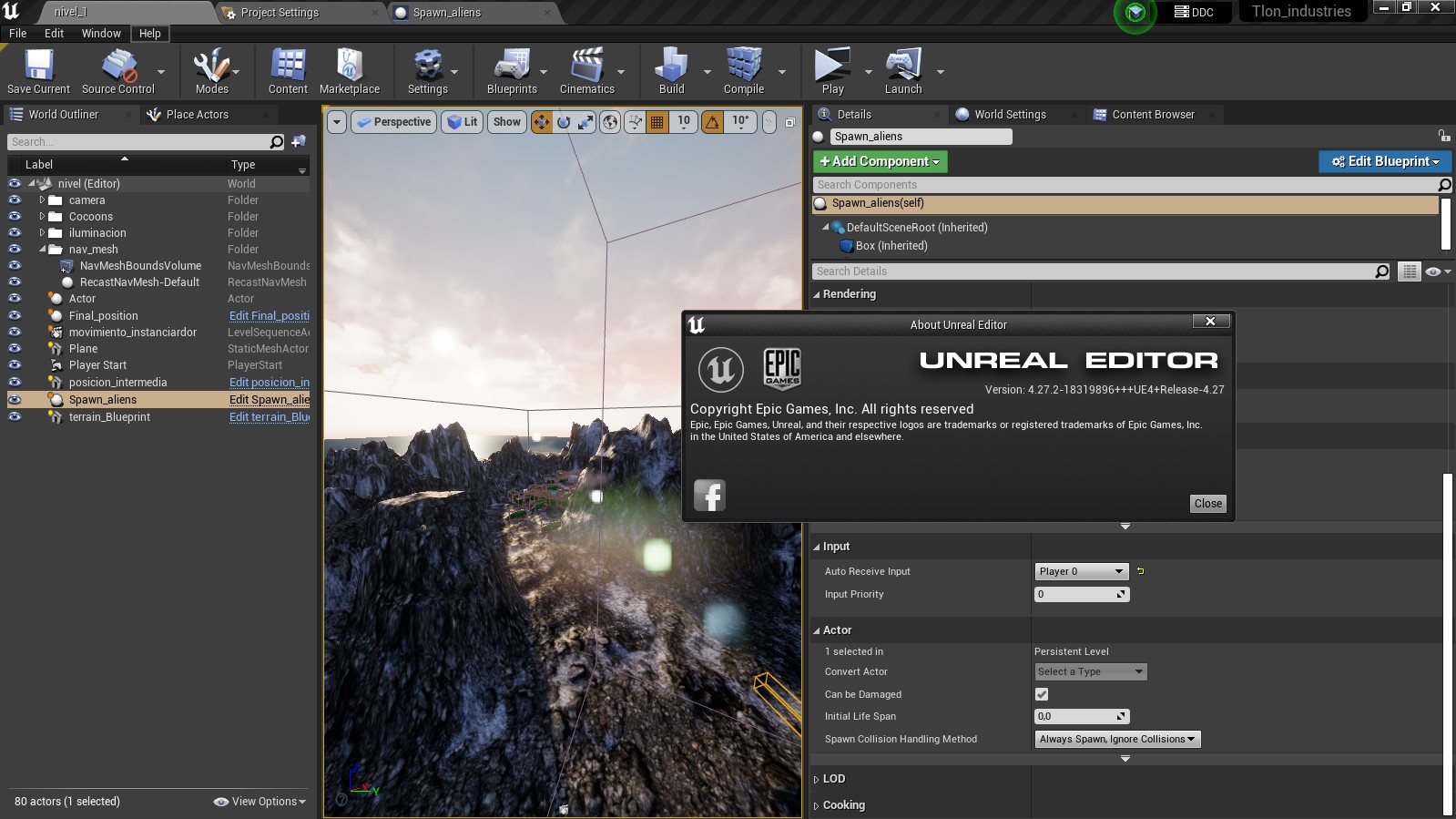The image size is (1456, 819).
Task: Expand the camera folder in outliner
Action: 42,200
